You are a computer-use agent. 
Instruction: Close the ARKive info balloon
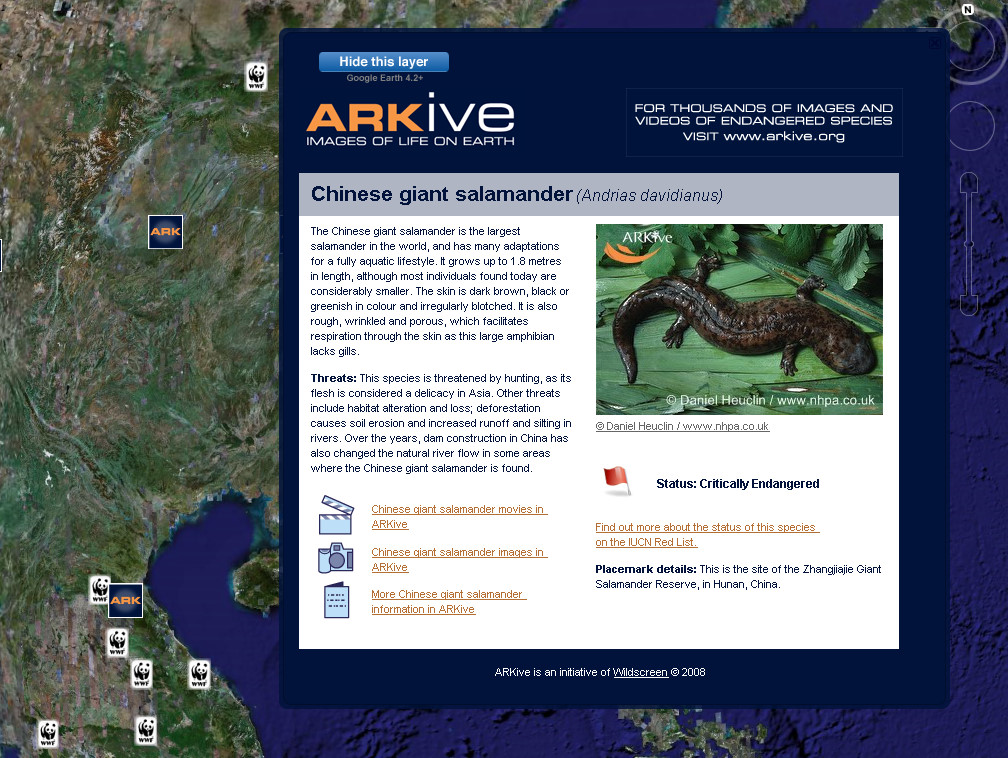coord(934,44)
